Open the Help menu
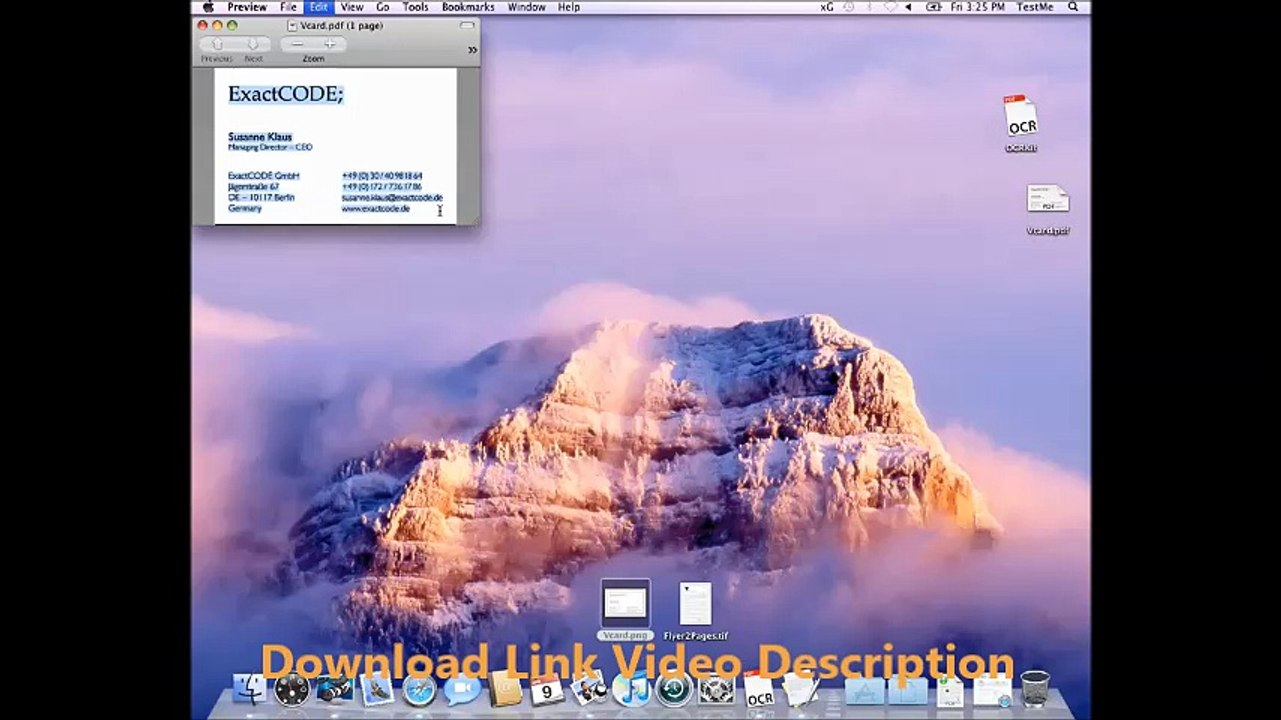Viewport: 1281px width, 720px height. point(569,7)
